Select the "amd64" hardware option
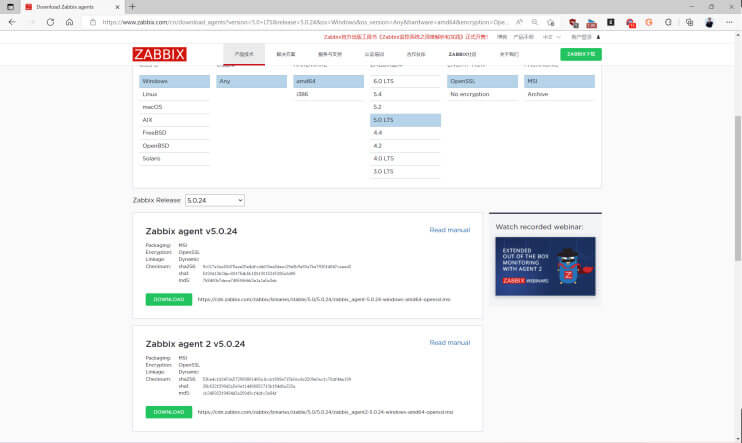742x443 pixels. [x=328, y=81]
